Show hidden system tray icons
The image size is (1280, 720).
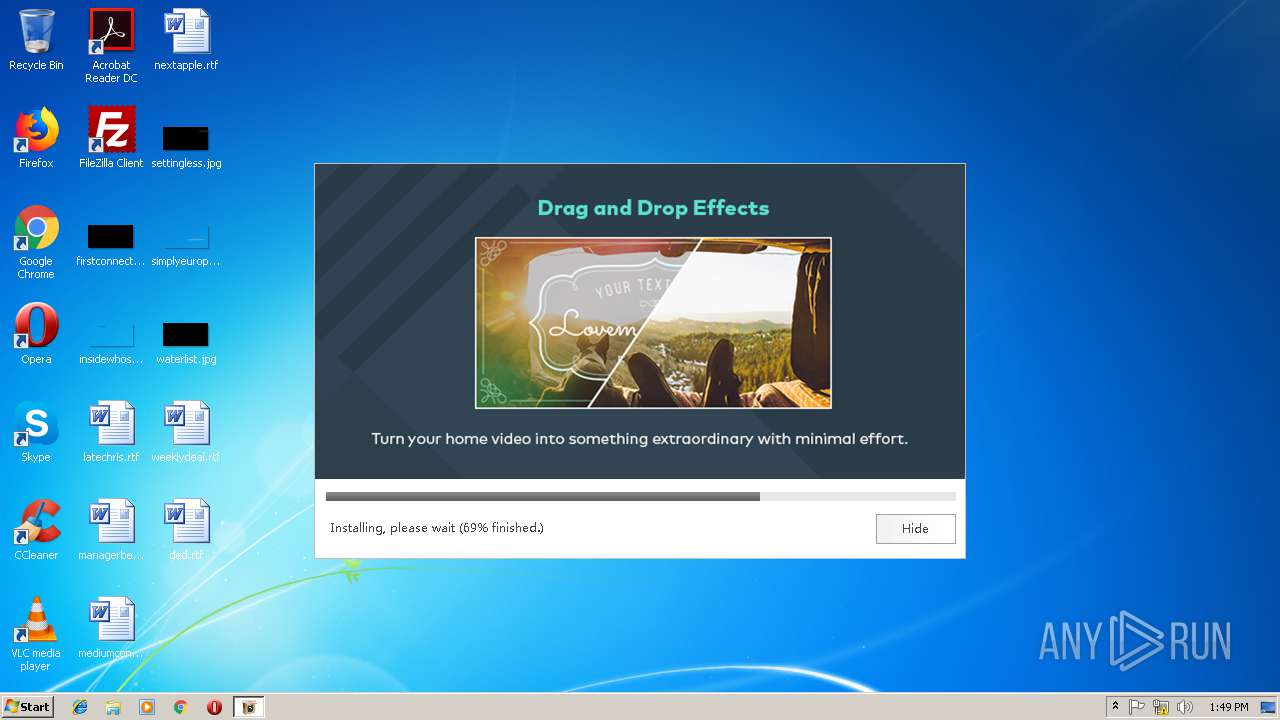1115,707
